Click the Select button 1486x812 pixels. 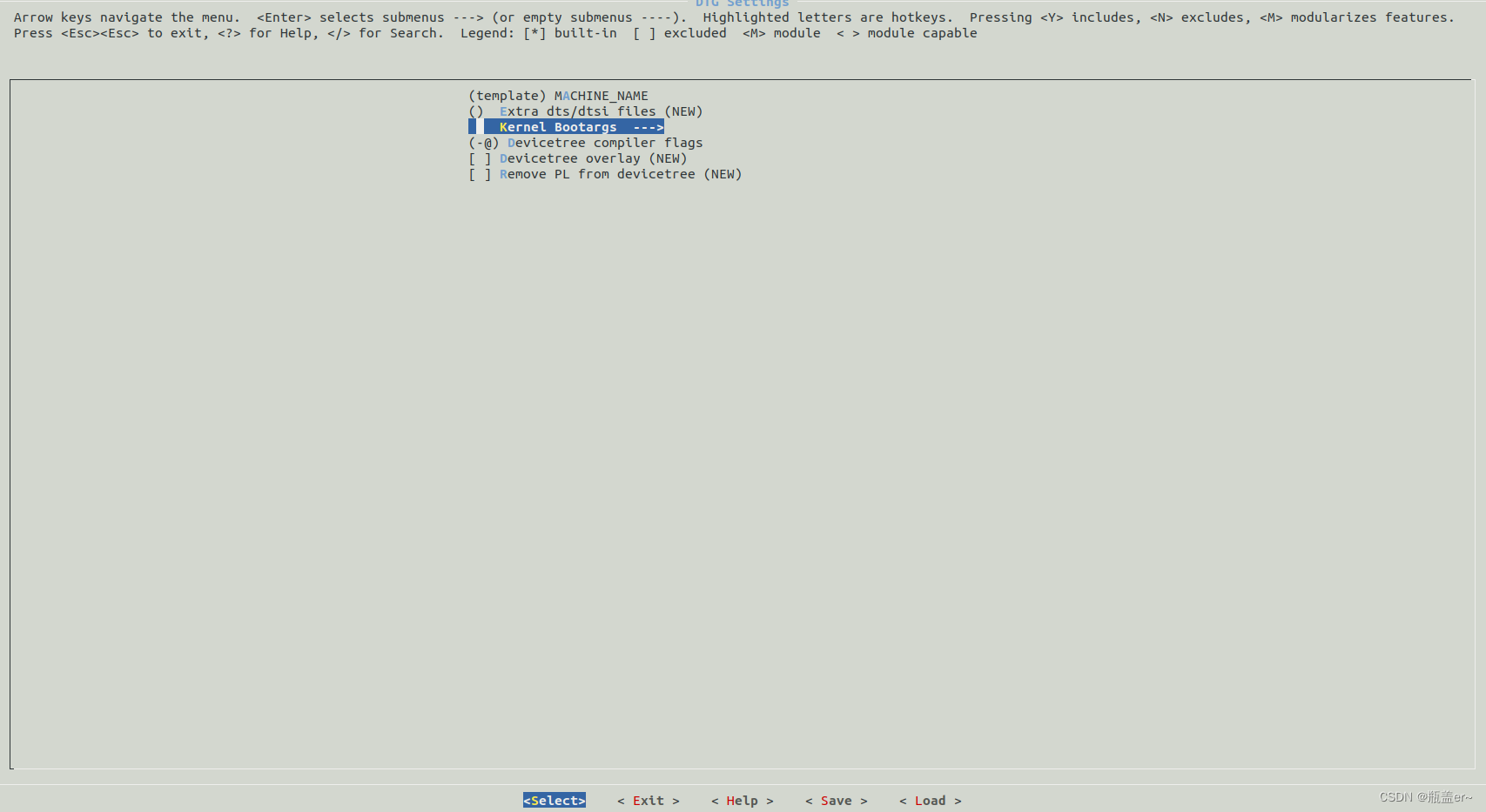(555, 801)
